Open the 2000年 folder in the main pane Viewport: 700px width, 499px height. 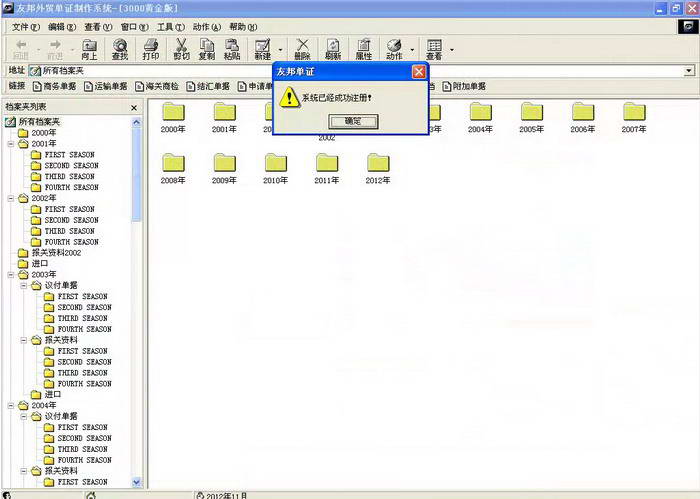tap(173, 118)
